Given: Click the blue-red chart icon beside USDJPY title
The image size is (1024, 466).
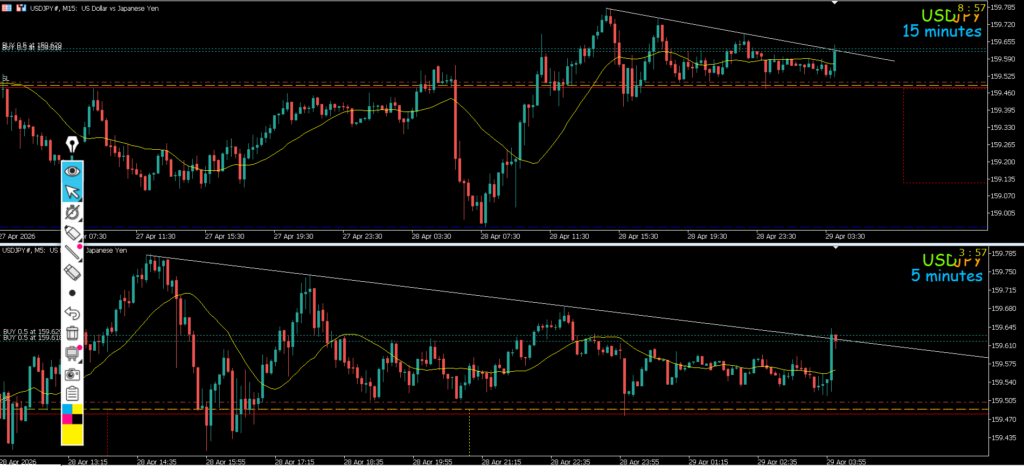Looking at the screenshot, I should [x=20, y=8].
